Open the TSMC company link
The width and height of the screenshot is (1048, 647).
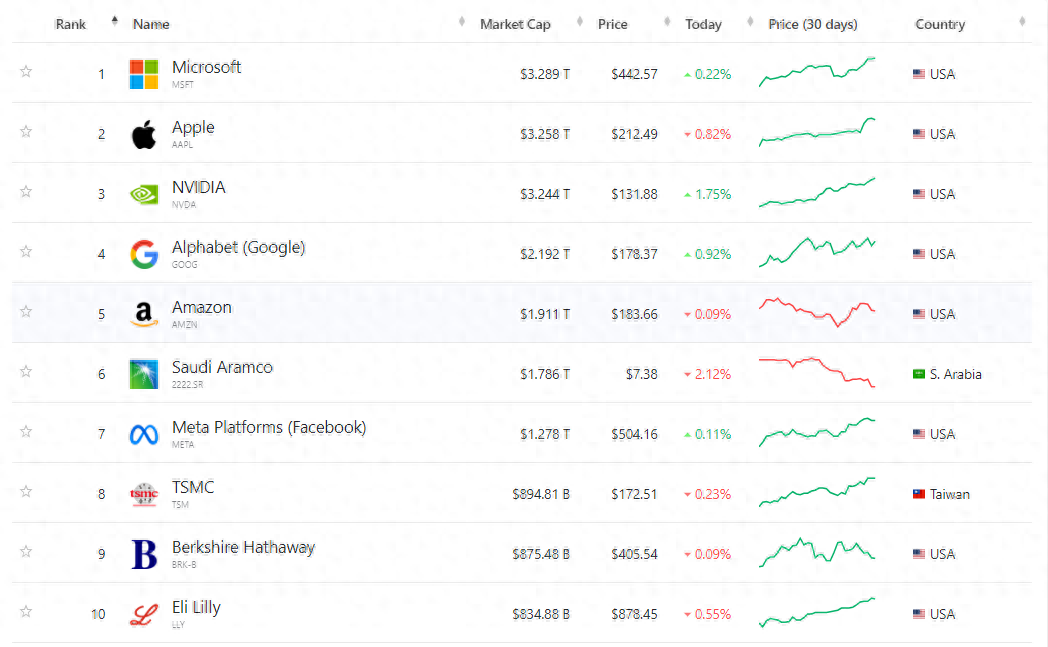193,488
